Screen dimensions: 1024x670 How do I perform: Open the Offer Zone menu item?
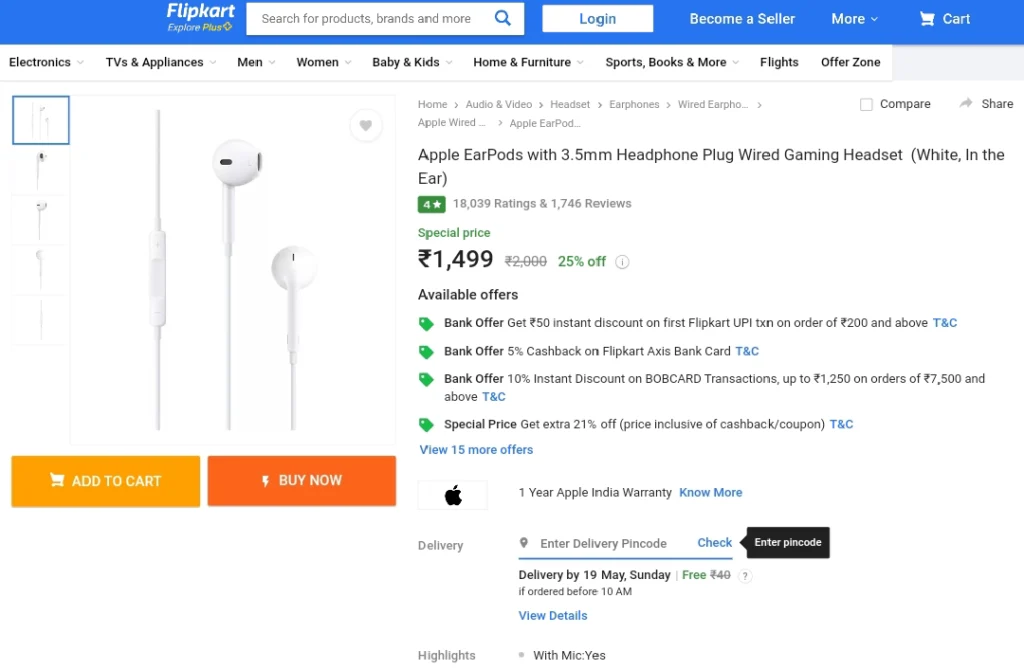[x=850, y=62]
